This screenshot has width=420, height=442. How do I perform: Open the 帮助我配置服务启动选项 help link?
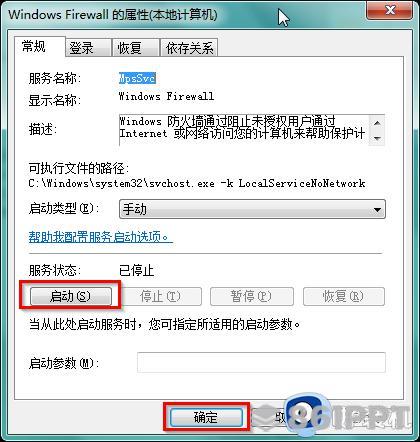pos(101,237)
